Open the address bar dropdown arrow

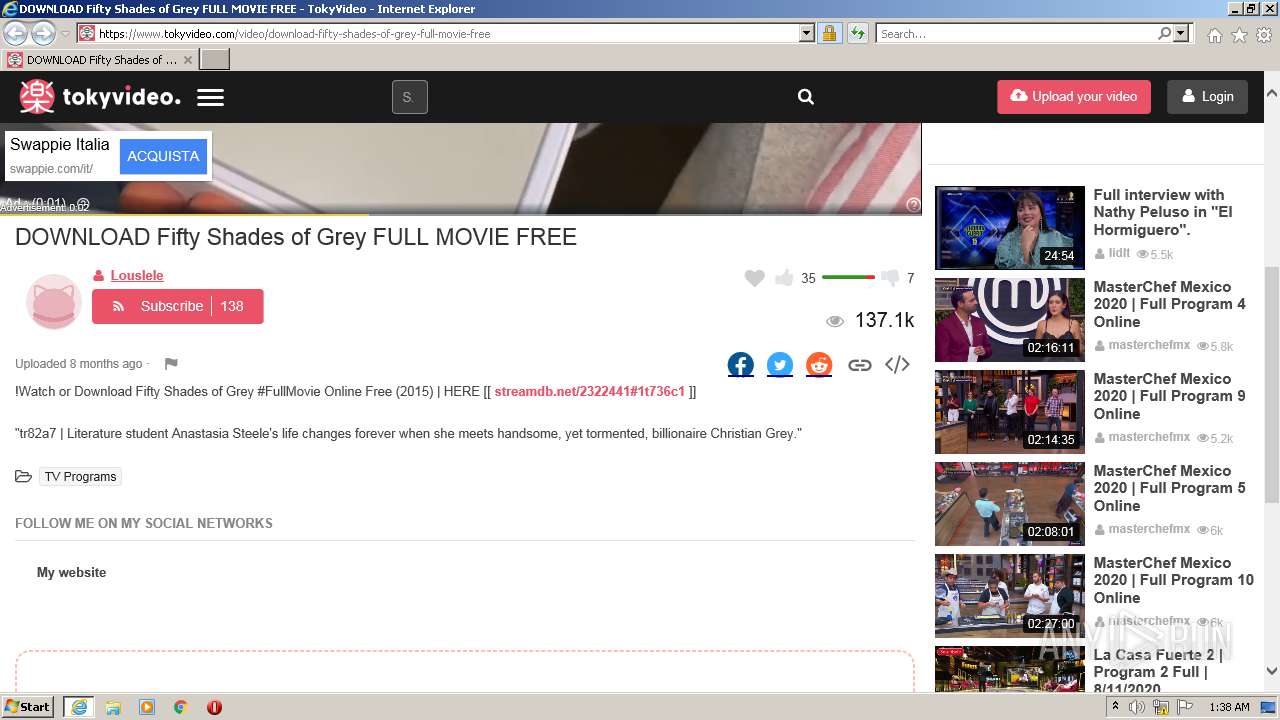tap(807, 33)
